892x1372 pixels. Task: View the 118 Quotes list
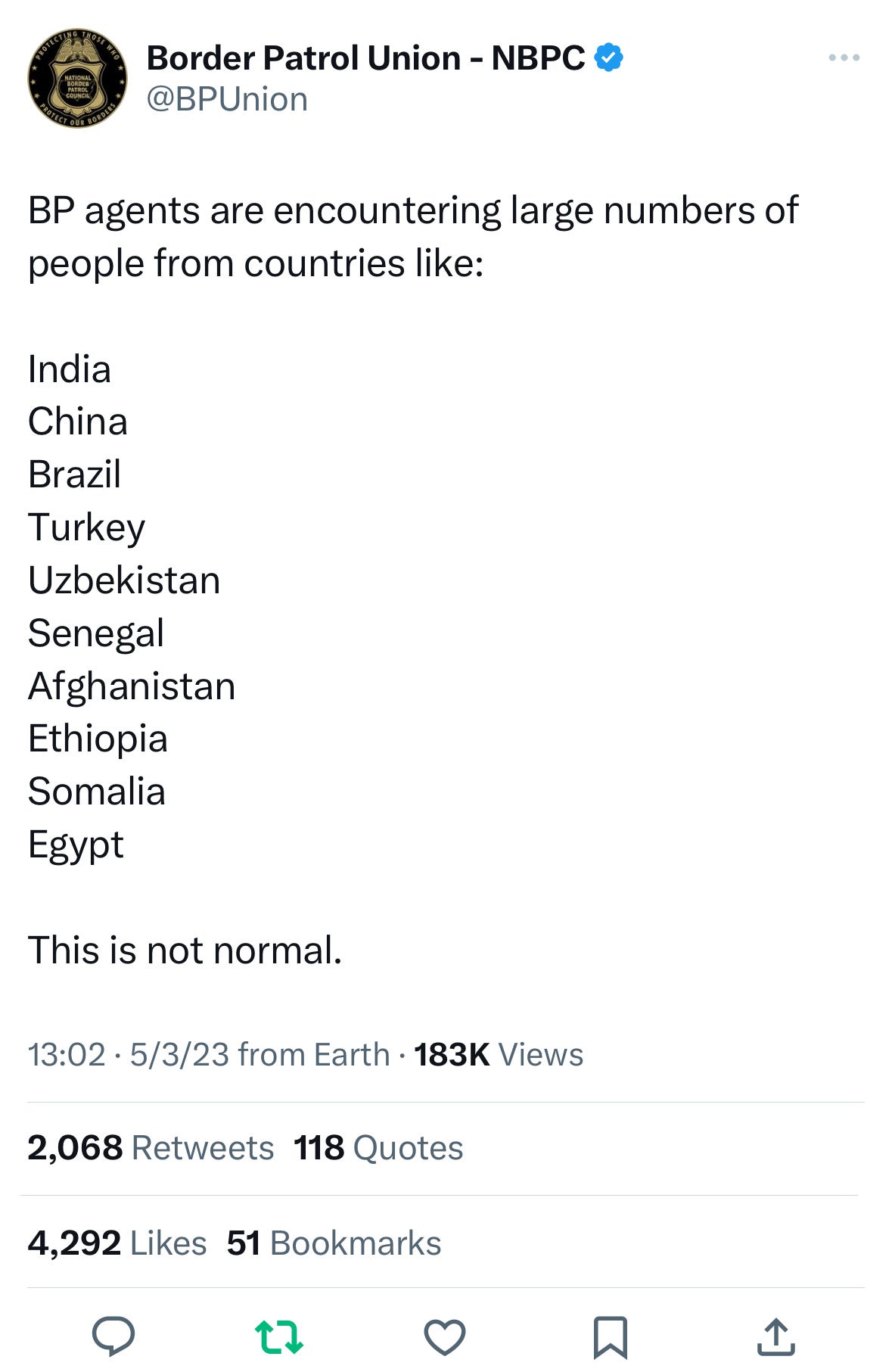coord(378,1148)
